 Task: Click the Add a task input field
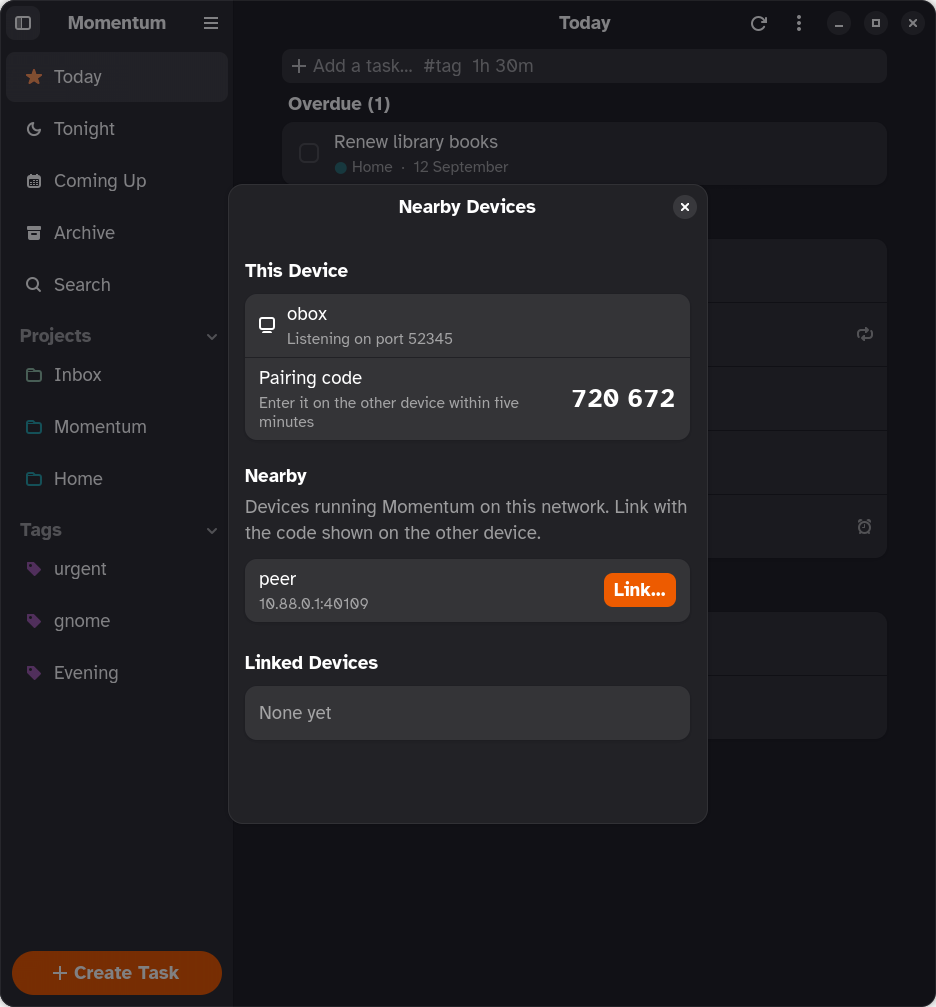click(584, 66)
